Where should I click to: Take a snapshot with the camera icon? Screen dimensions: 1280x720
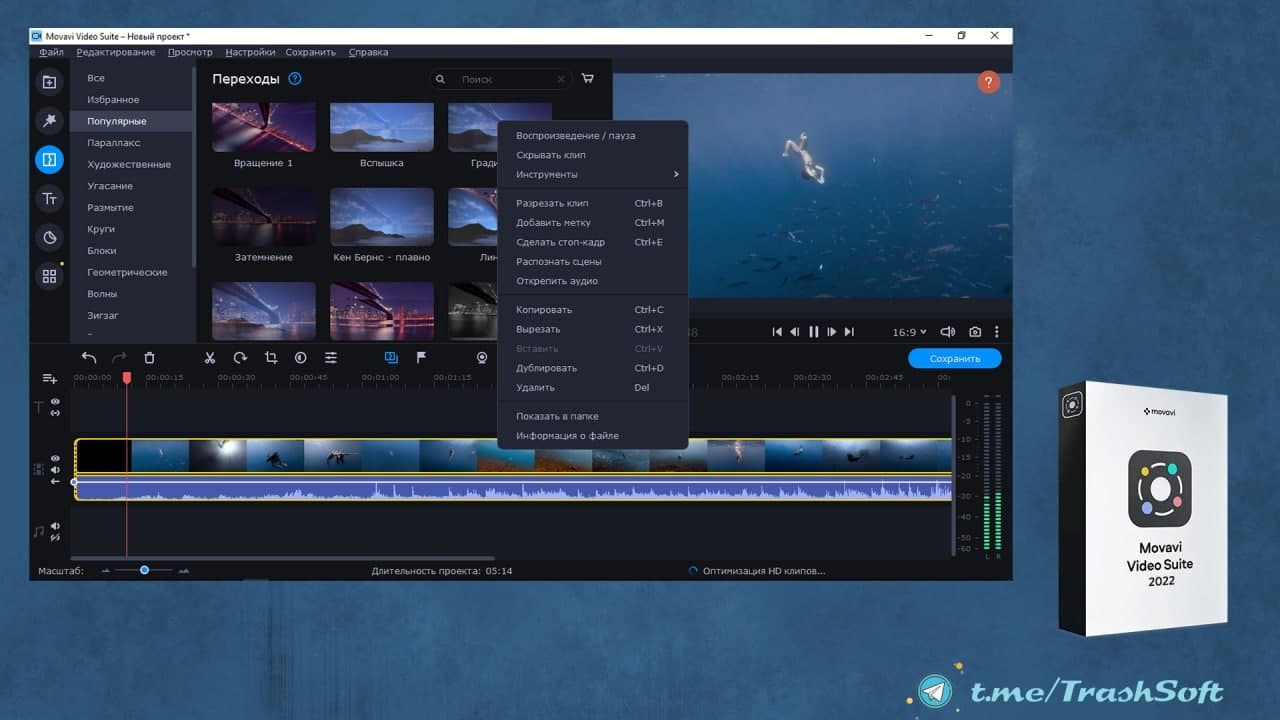(x=974, y=332)
